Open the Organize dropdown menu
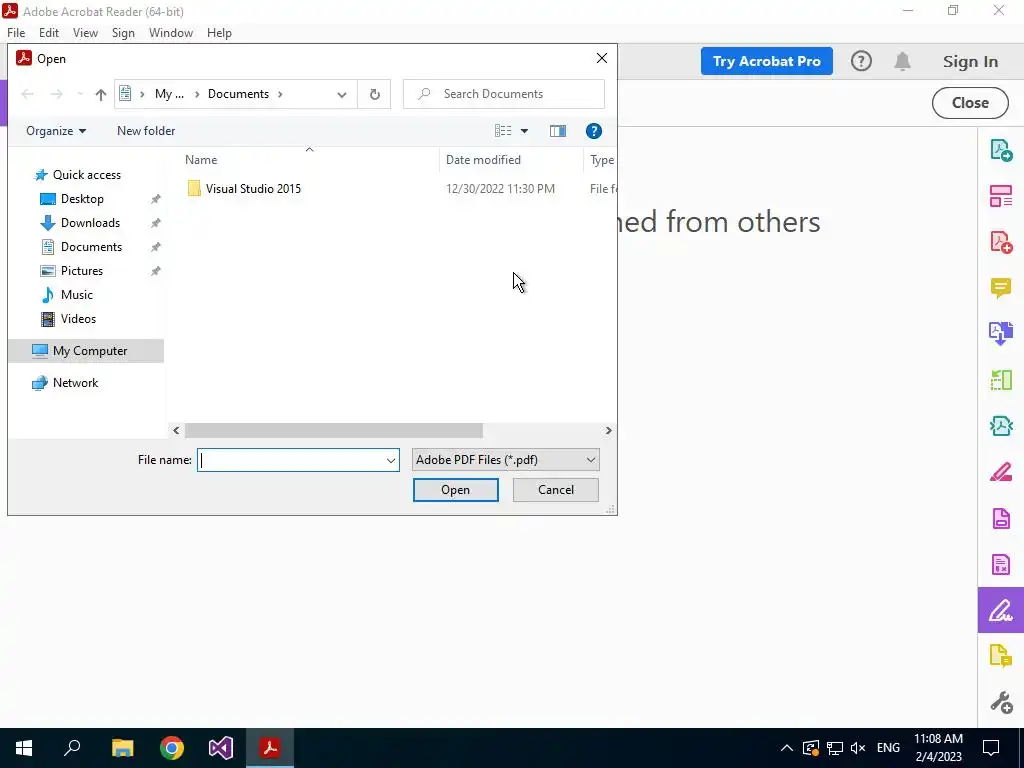1024x768 pixels. click(56, 131)
